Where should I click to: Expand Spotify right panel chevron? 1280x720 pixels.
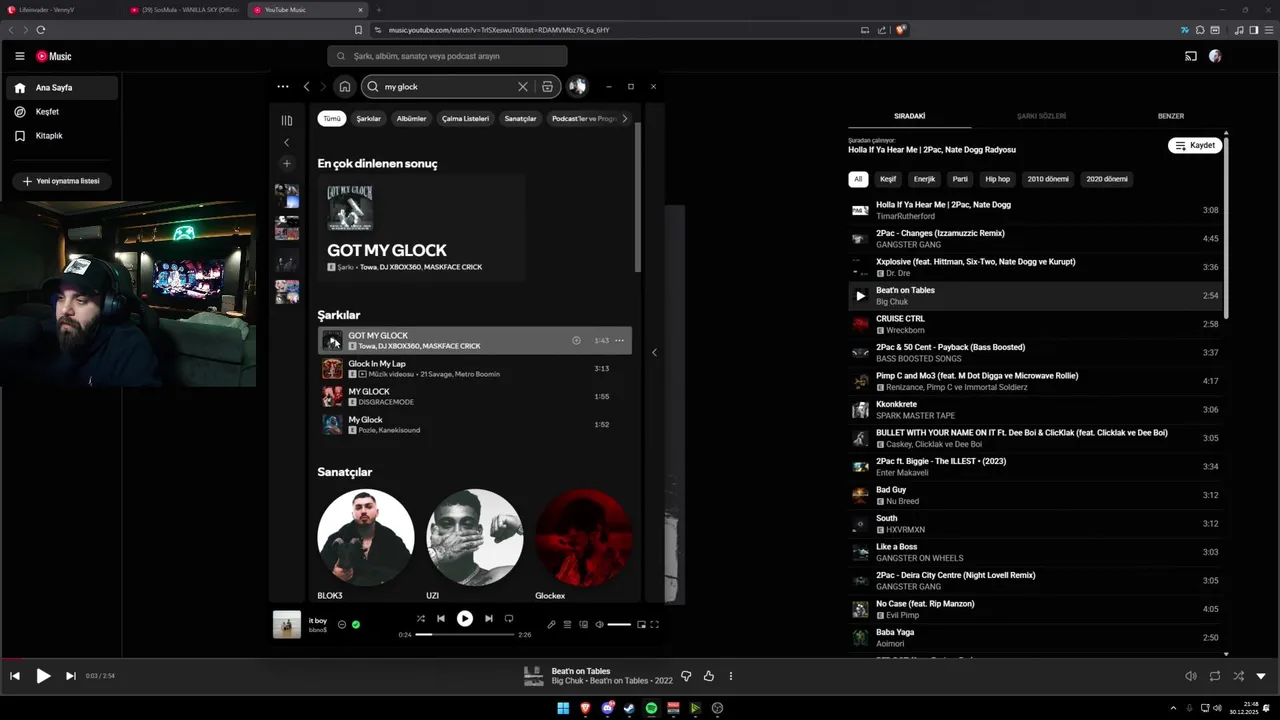[654, 352]
